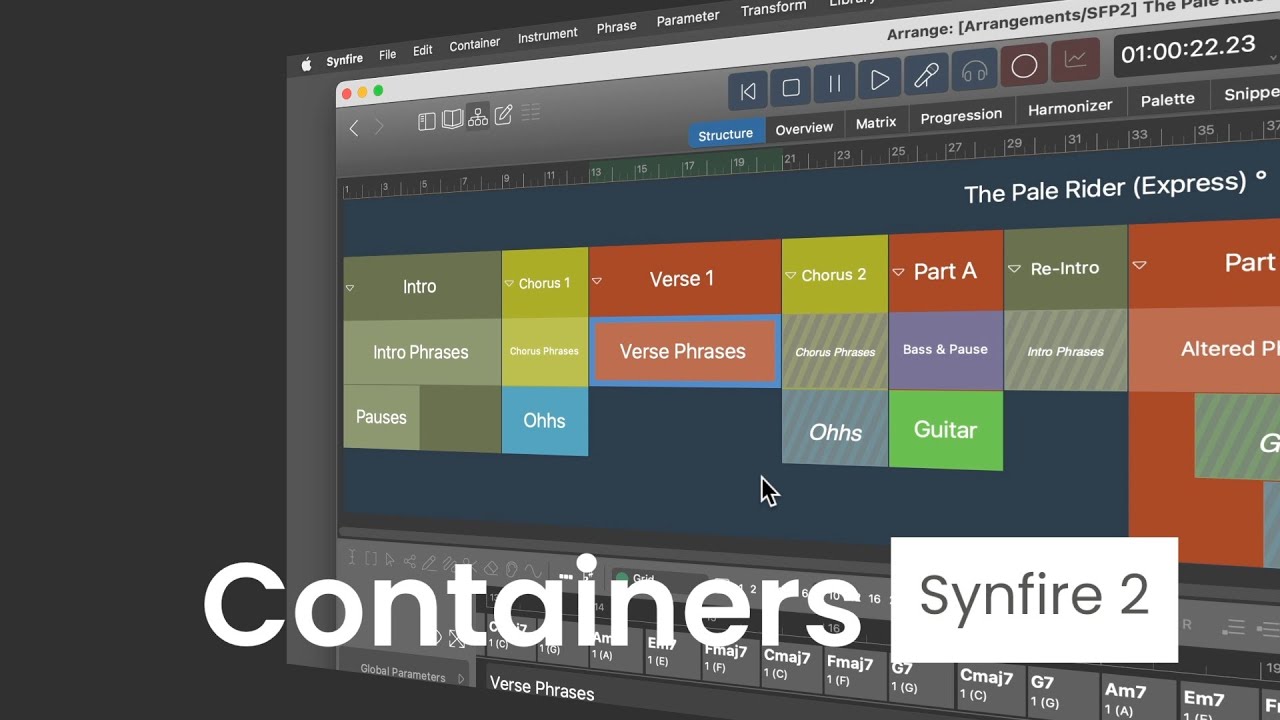This screenshot has width=1280, height=720.
Task: Toggle the red record circle button
Action: tap(1024, 66)
